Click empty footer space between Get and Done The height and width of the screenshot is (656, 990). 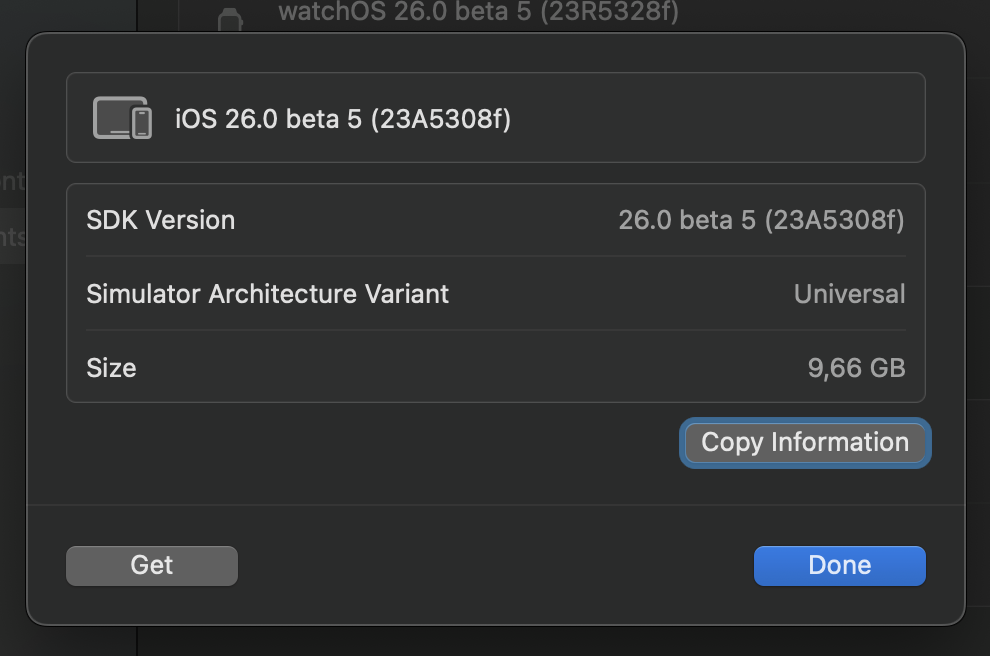point(496,566)
